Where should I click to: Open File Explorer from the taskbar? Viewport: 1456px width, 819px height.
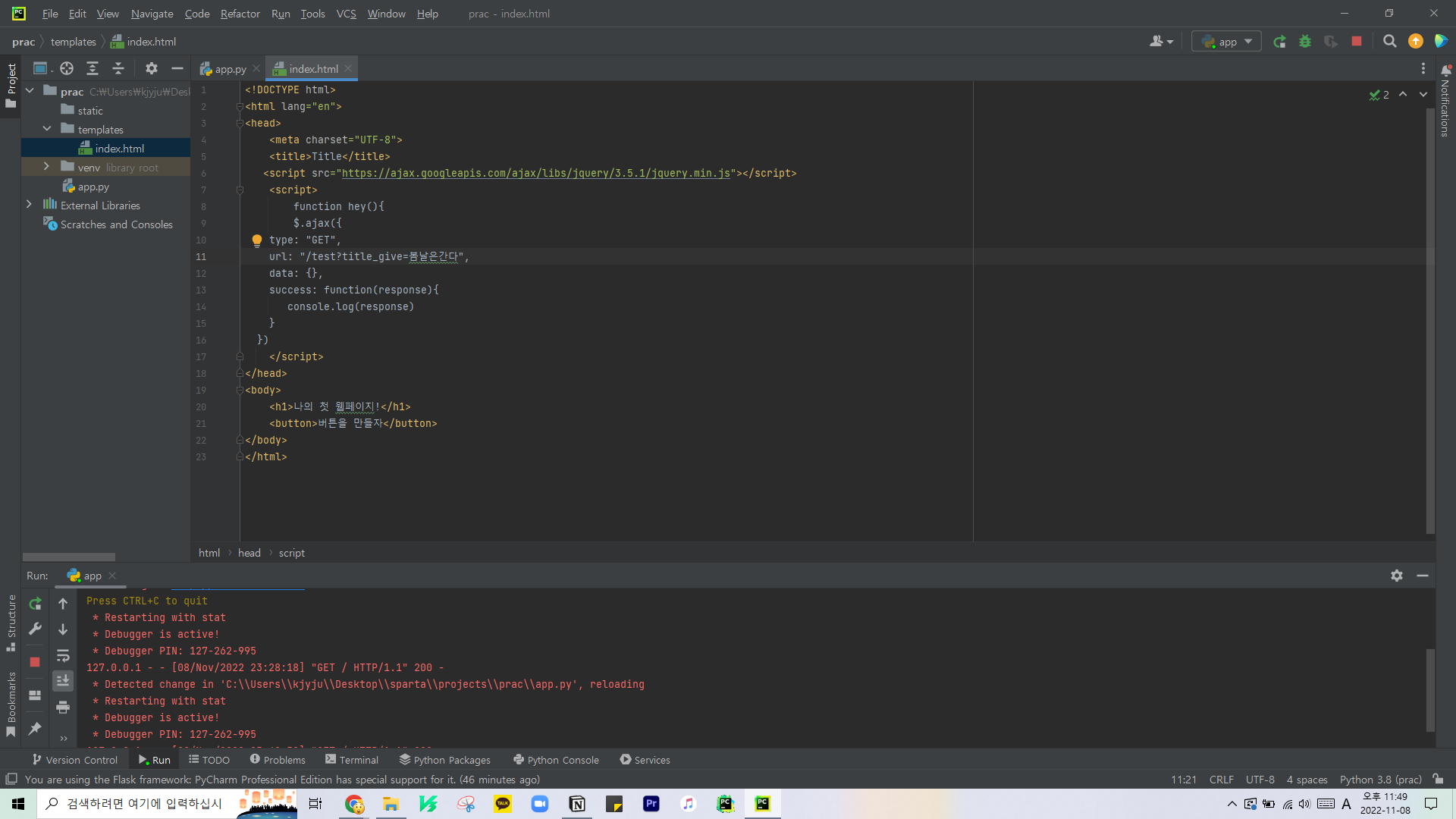(x=391, y=804)
